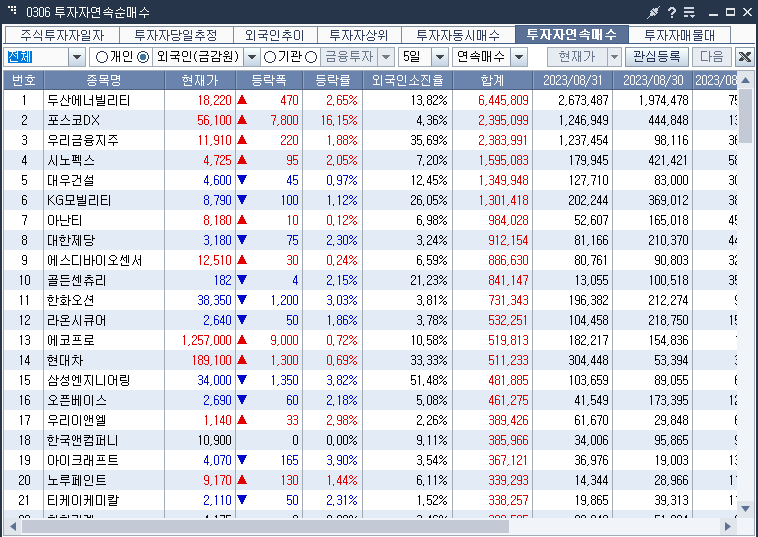Select stock 아이크래프트
The height and width of the screenshot is (537, 758).
pyautogui.click(x=83, y=461)
